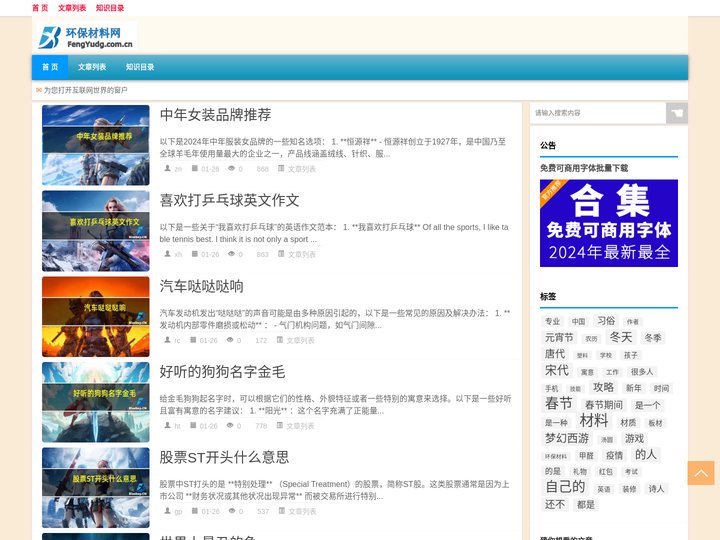Click the author icon under 中年女装品牌推荐

tap(168, 169)
